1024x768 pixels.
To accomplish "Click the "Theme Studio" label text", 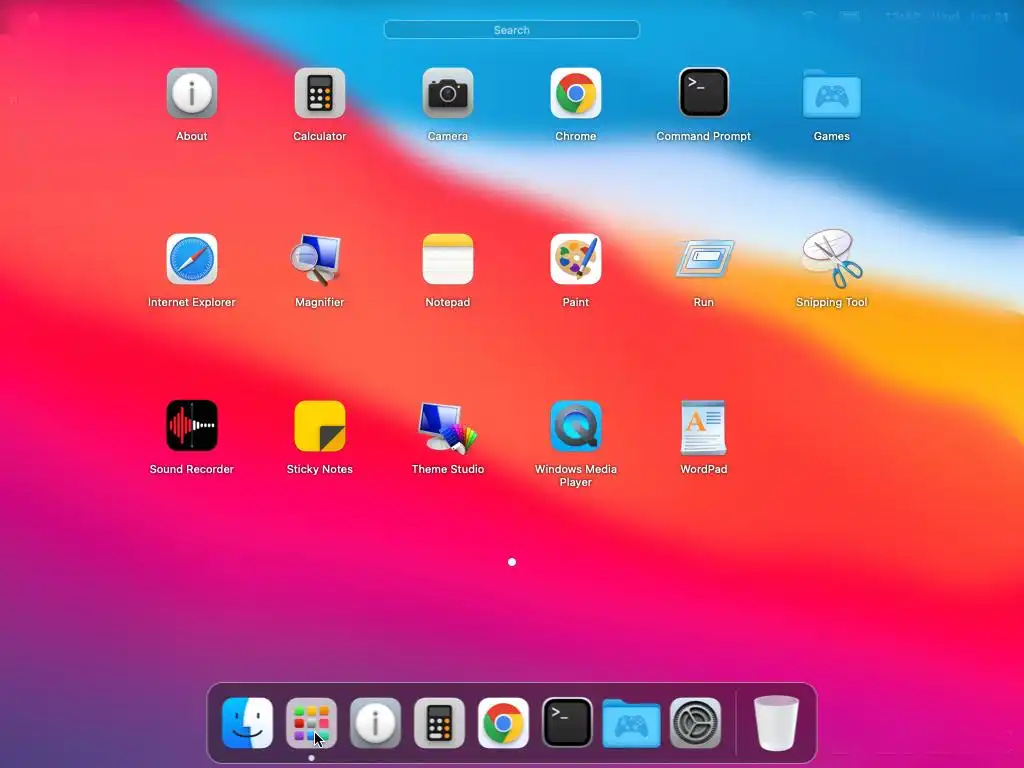I will click(x=447, y=469).
